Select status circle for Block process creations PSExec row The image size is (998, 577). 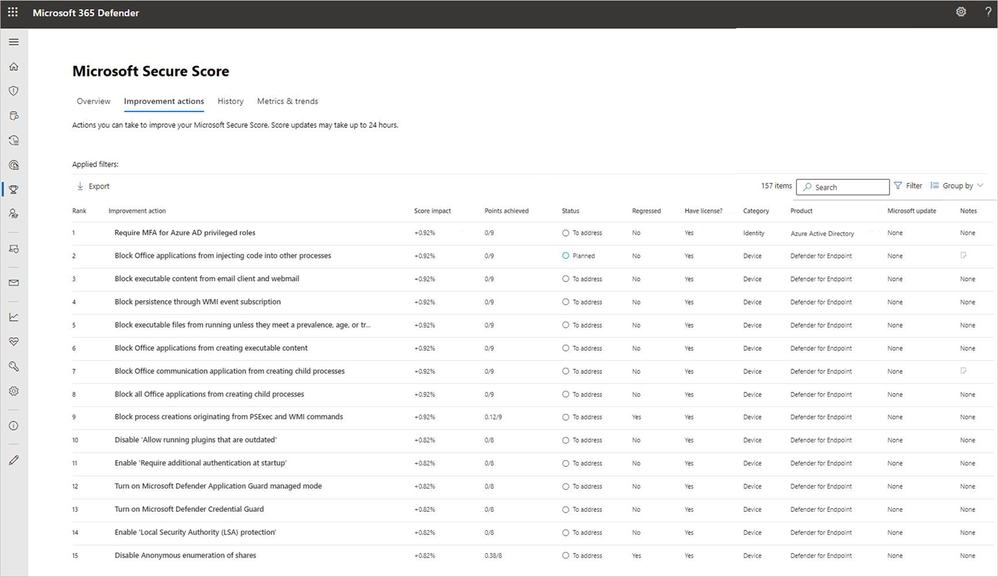pos(565,417)
